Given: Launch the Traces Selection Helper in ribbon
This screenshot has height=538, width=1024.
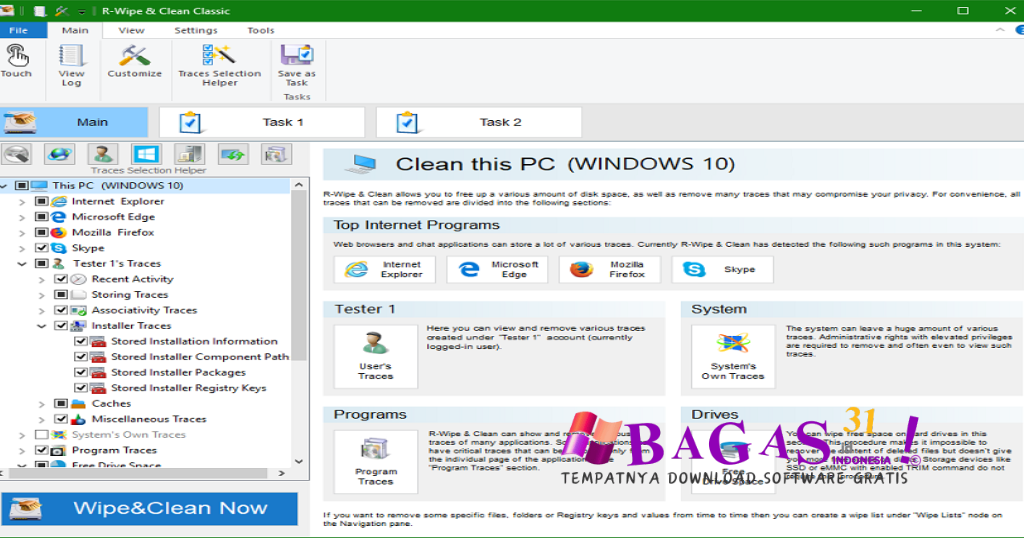Looking at the screenshot, I should (x=219, y=65).
